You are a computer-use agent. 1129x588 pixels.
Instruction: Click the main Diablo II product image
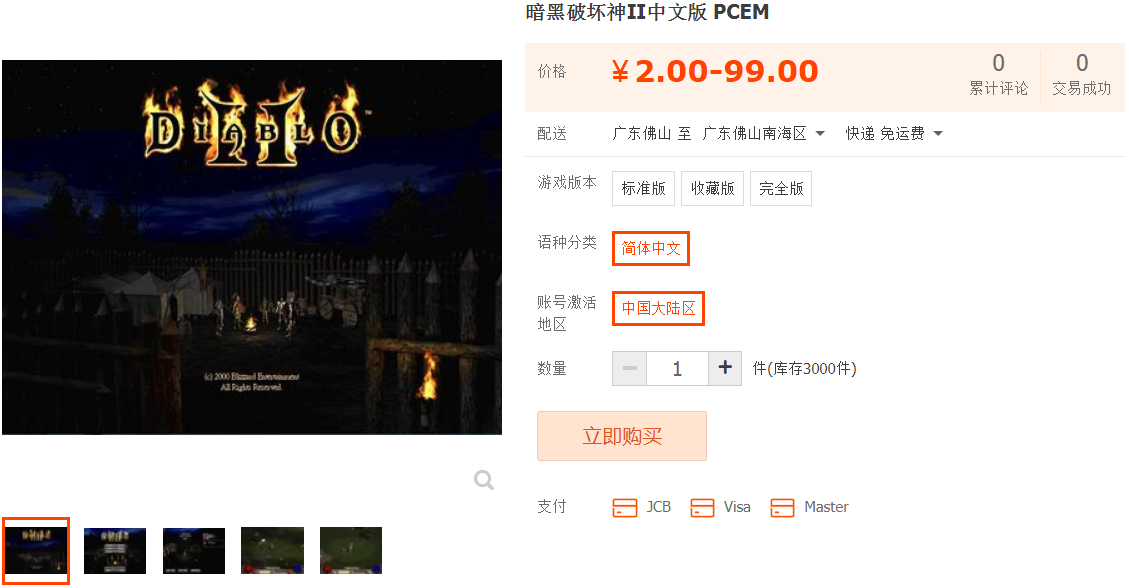pyautogui.click(x=252, y=247)
